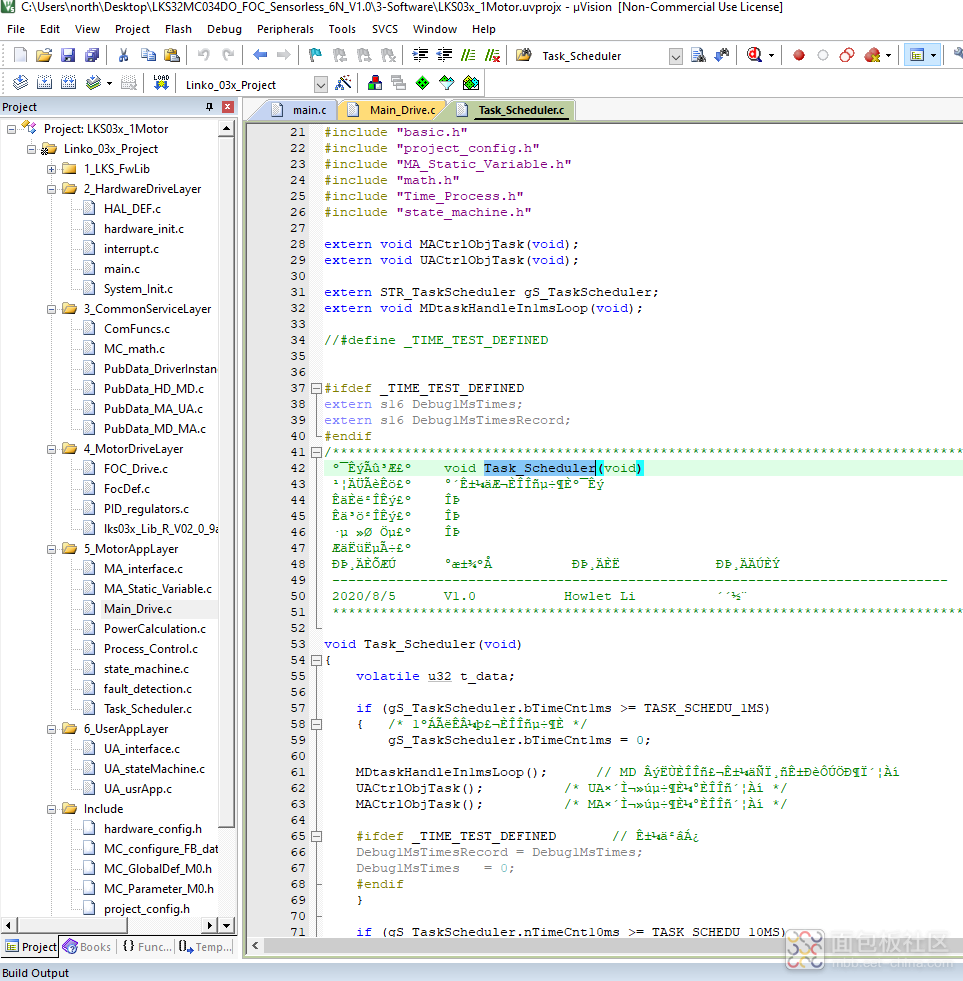
Task: Open the Peripherals menu
Action: 285,29
